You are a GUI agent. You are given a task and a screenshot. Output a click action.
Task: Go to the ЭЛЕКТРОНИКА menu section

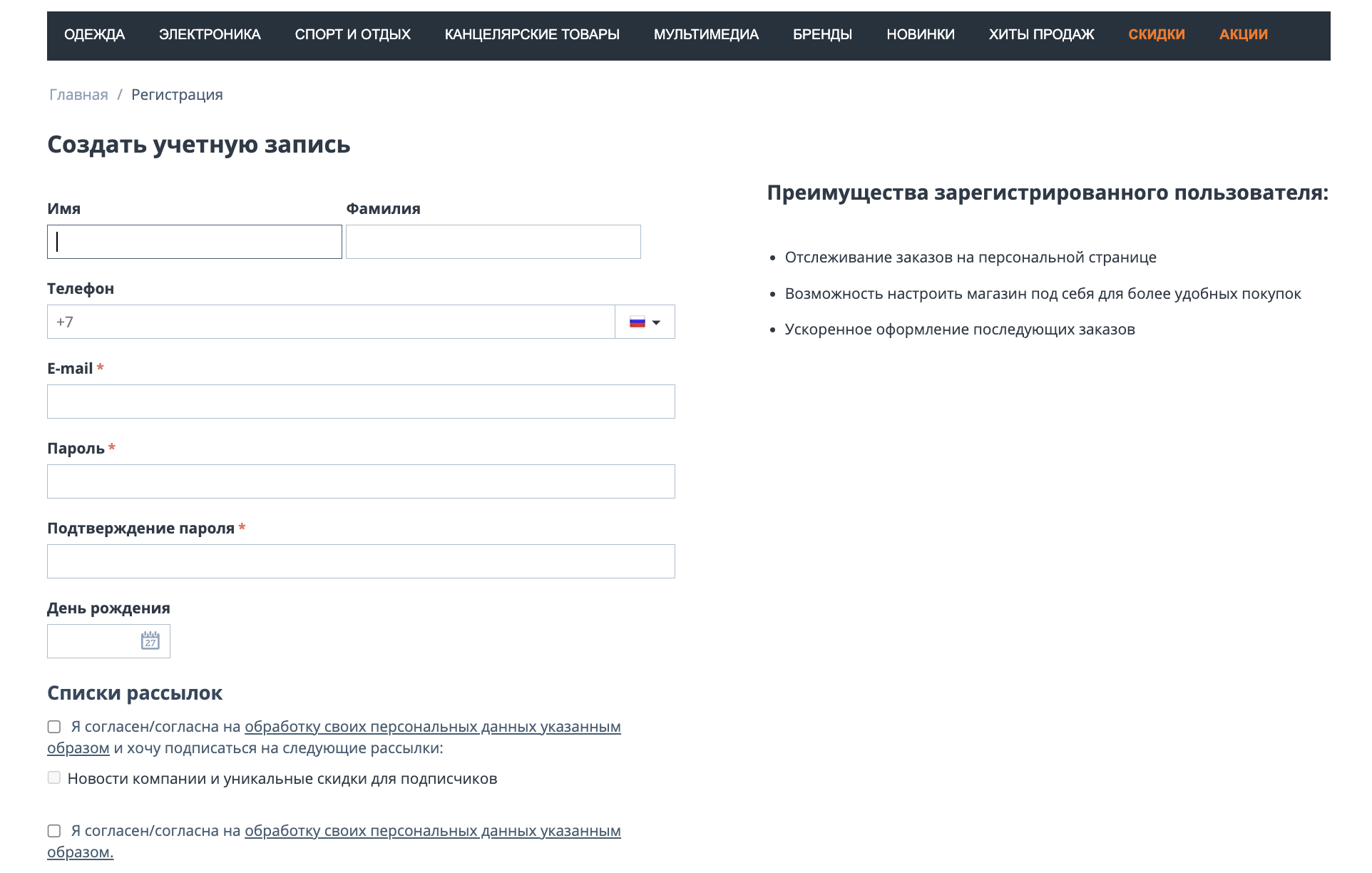[x=210, y=35]
